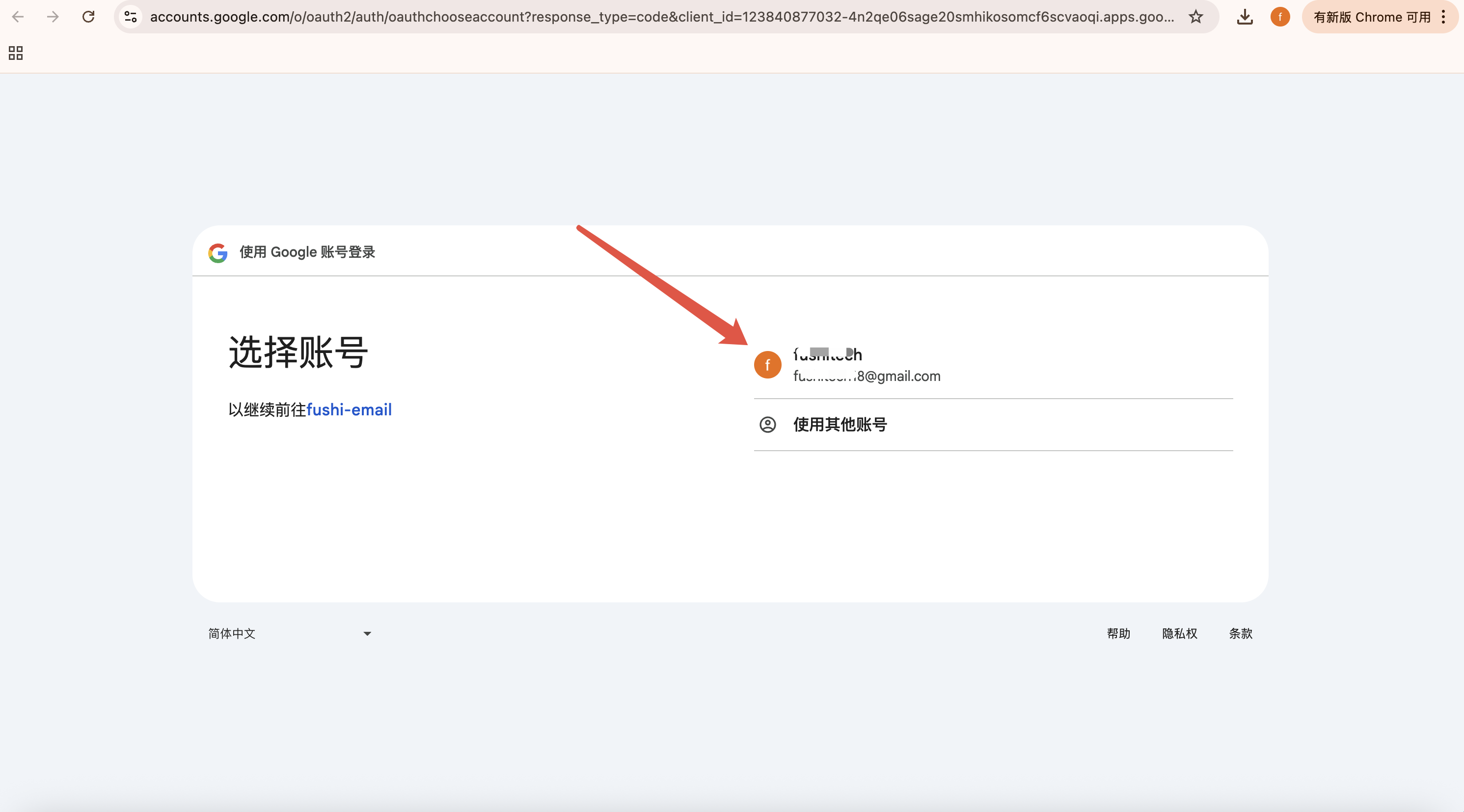This screenshot has width=1464, height=812.
Task: Bookmark this page with the star icon
Action: (1196, 17)
